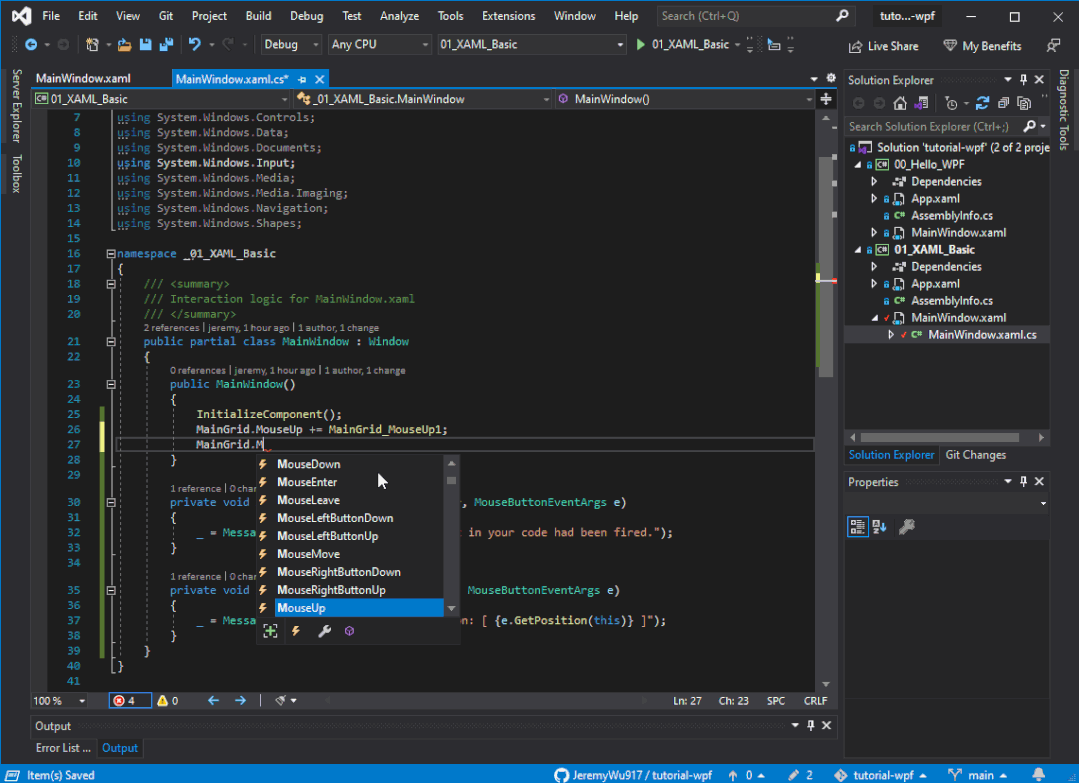Click the notifications bell in status bar
The height and width of the screenshot is (783, 1079).
[x=1039, y=775]
